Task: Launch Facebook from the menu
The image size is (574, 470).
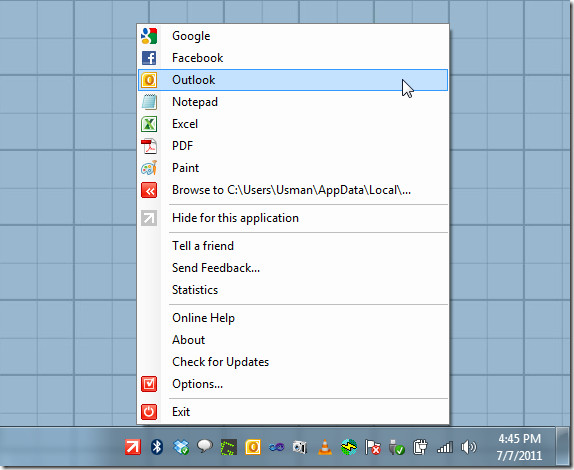Action: pos(293,58)
